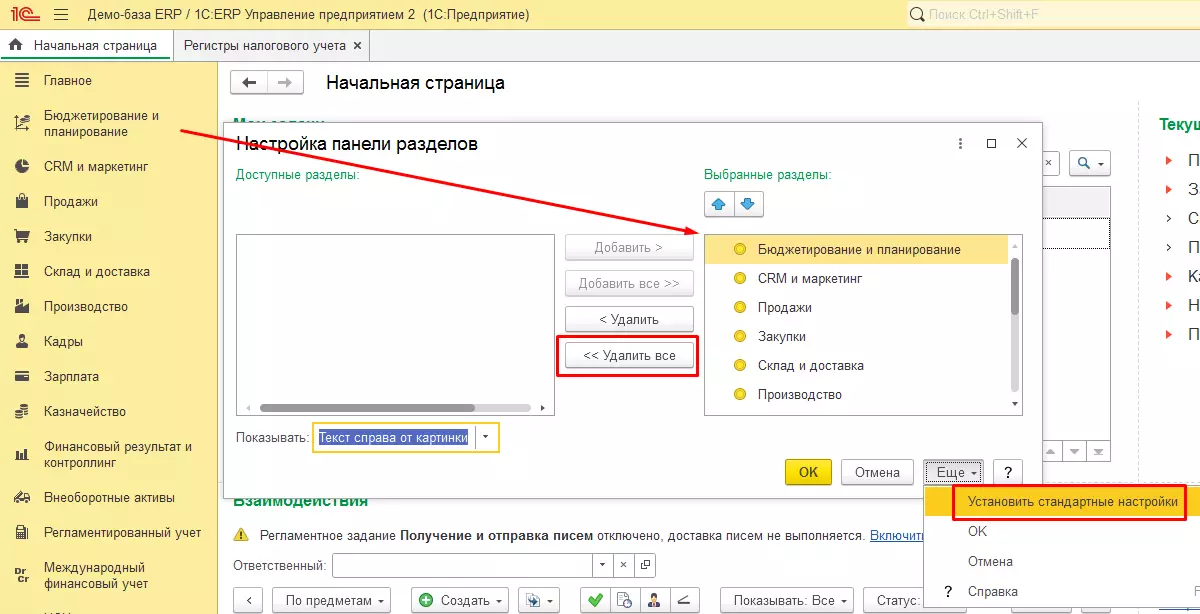Open the magnifier search dropdown on start page
1200x614 pixels.
pos(1090,163)
